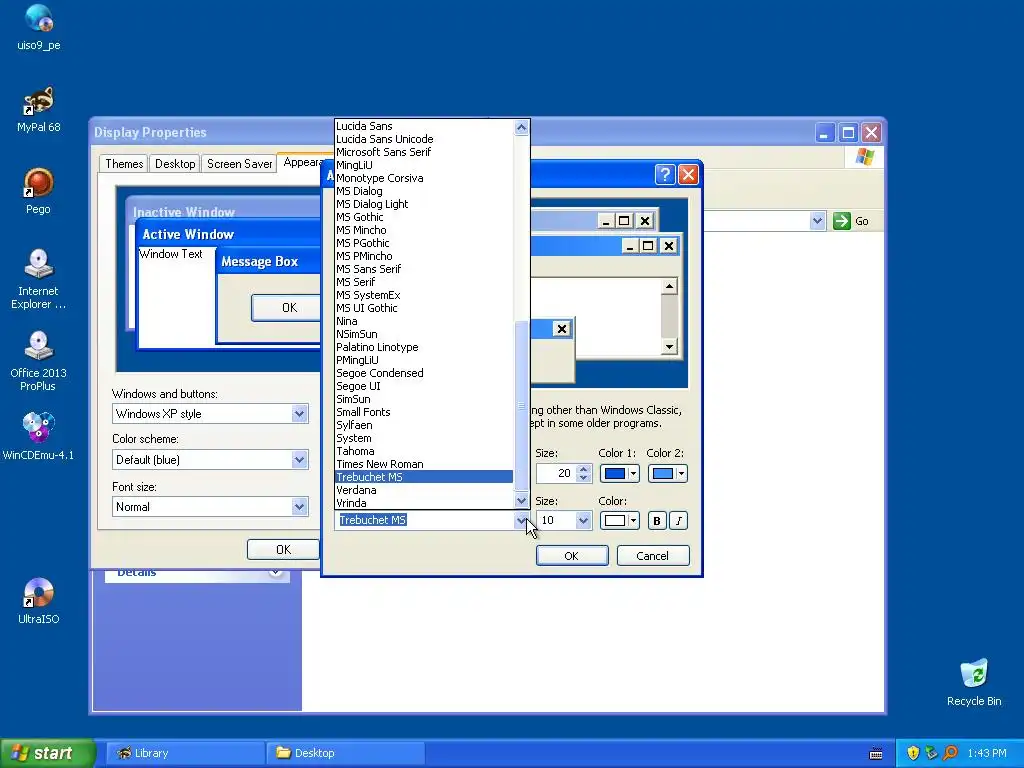The height and width of the screenshot is (768, 1024).
Task: Open the Office 2013 ProPlus icon
Action: [x=39, y=361]
